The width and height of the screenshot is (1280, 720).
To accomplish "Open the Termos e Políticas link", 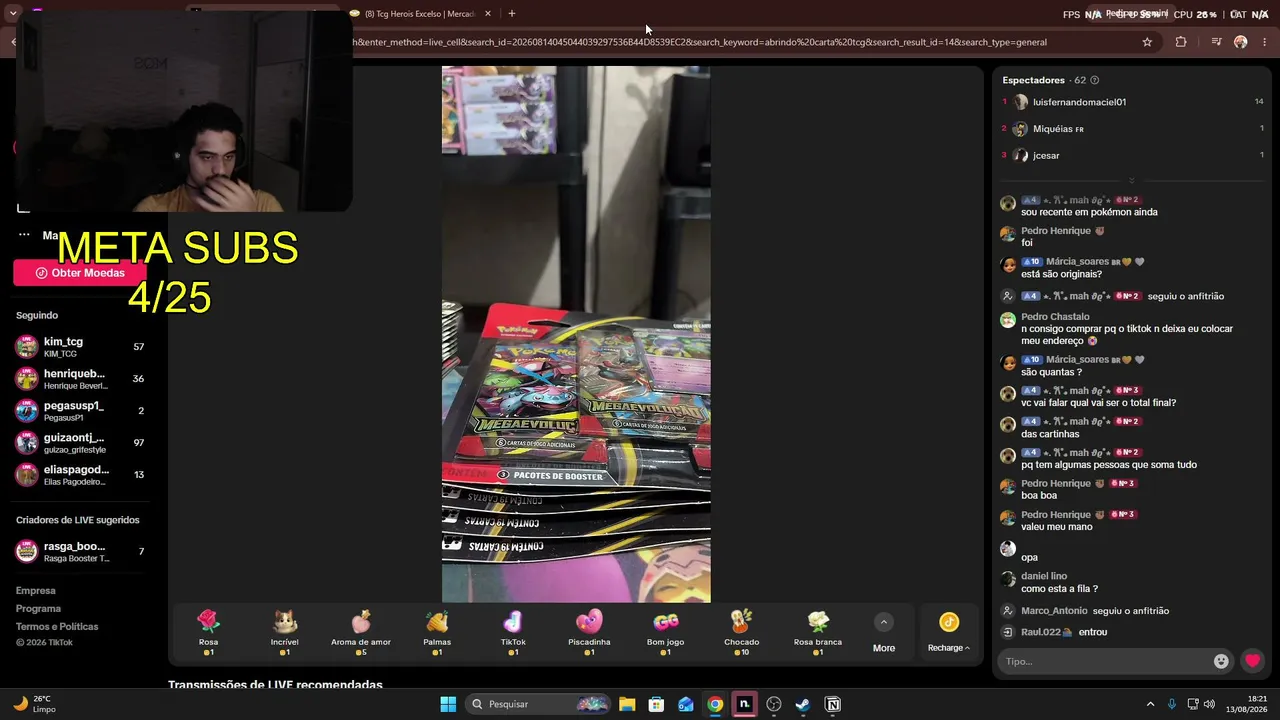I will [57, 627].
